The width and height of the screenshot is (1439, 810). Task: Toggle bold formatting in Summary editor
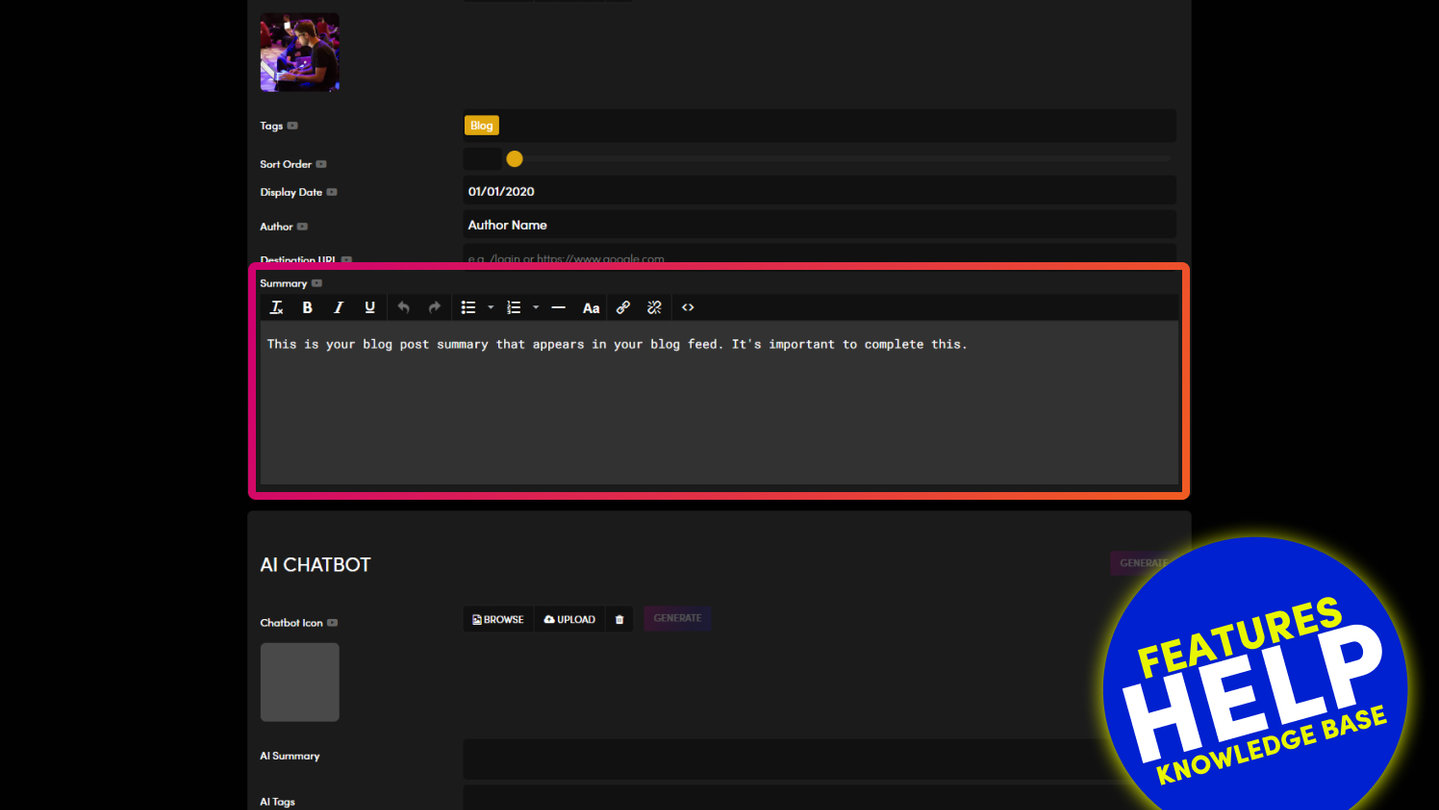pyautogui.click(x=307, y=308)
